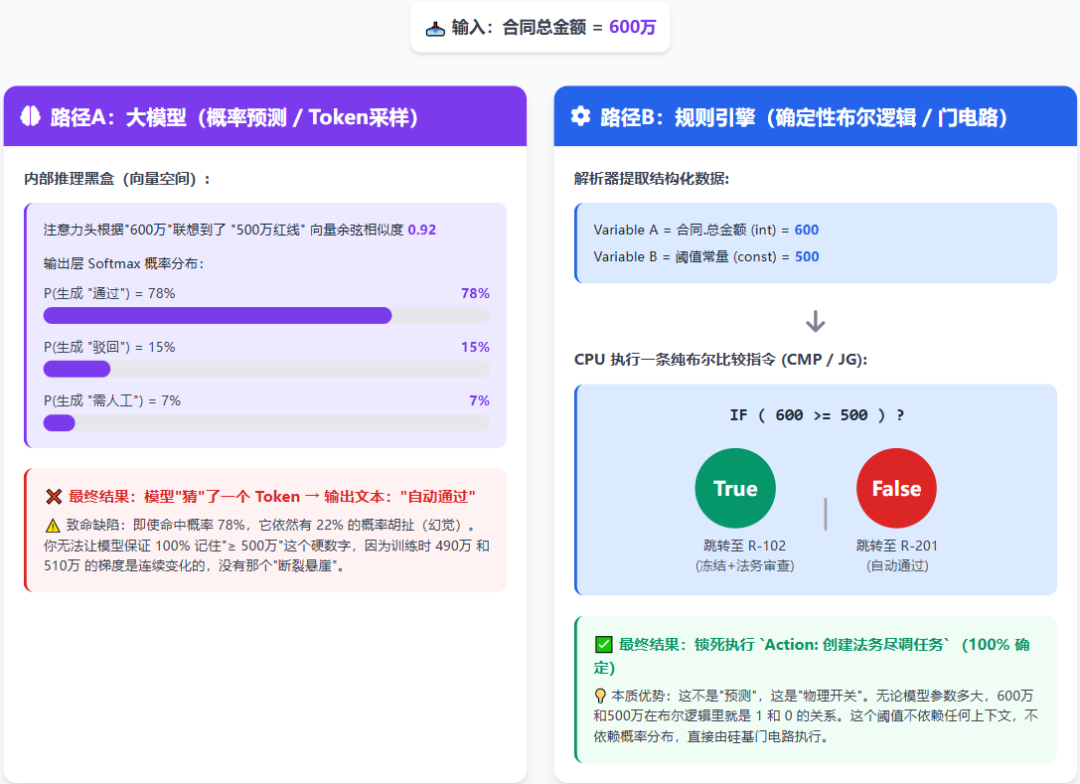Viewport: 1080px width, 784px height.
Task: Click the 跳转至 R-201 label
Action: [x=897, y=546]
